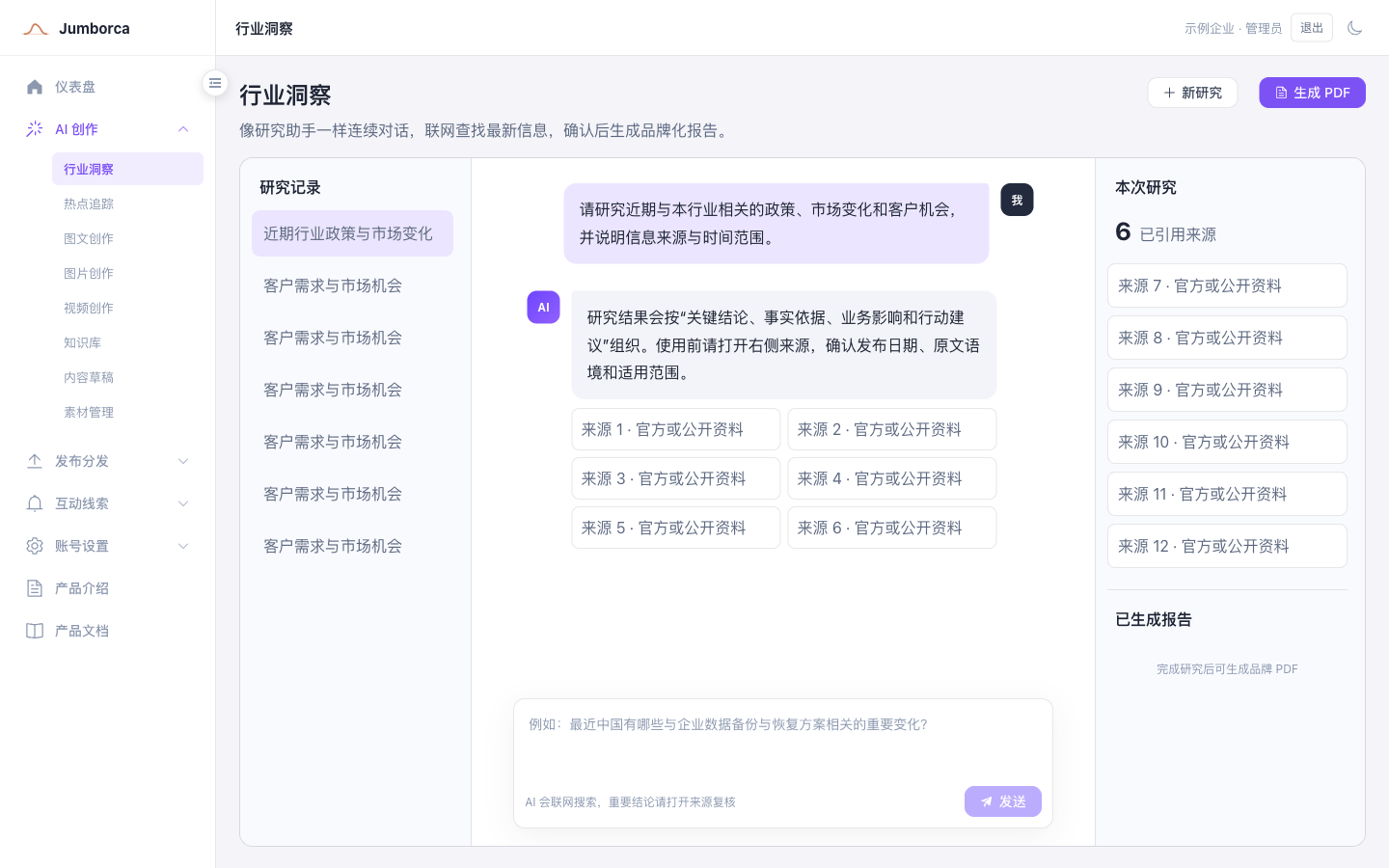Image resolution: width=1389 pixels, height=868 pixels.
Task: Click the Jumborca logo icon
Action: [x=36, y=29]
